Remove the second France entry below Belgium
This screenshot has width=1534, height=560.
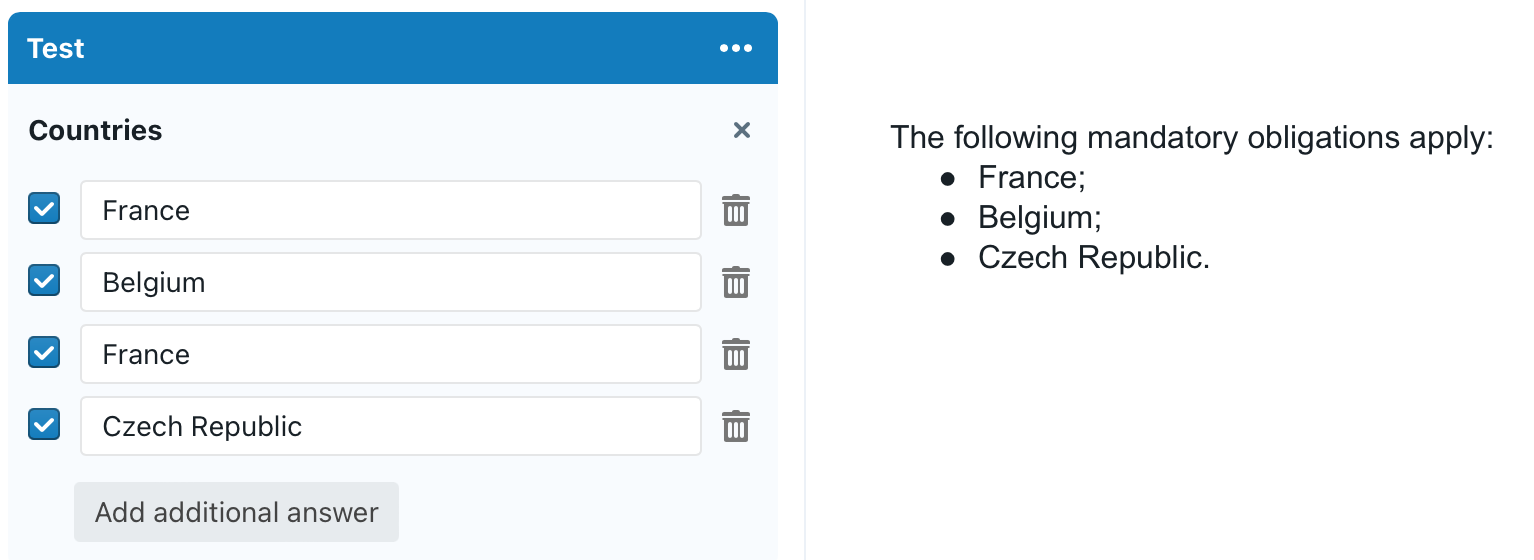736,354
